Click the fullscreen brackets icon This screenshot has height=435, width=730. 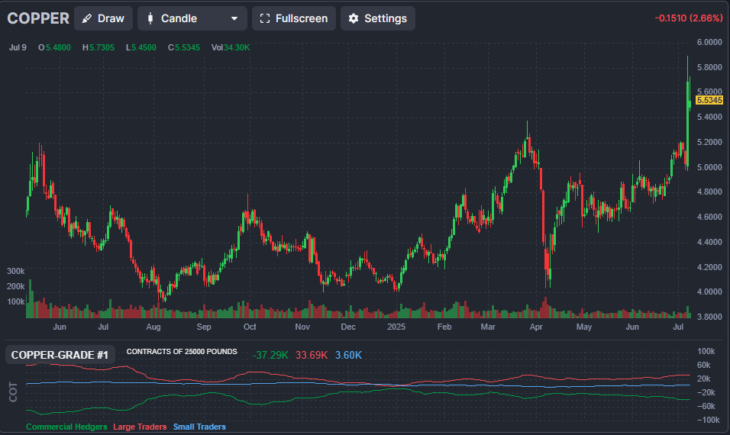(x=265, y=19)
